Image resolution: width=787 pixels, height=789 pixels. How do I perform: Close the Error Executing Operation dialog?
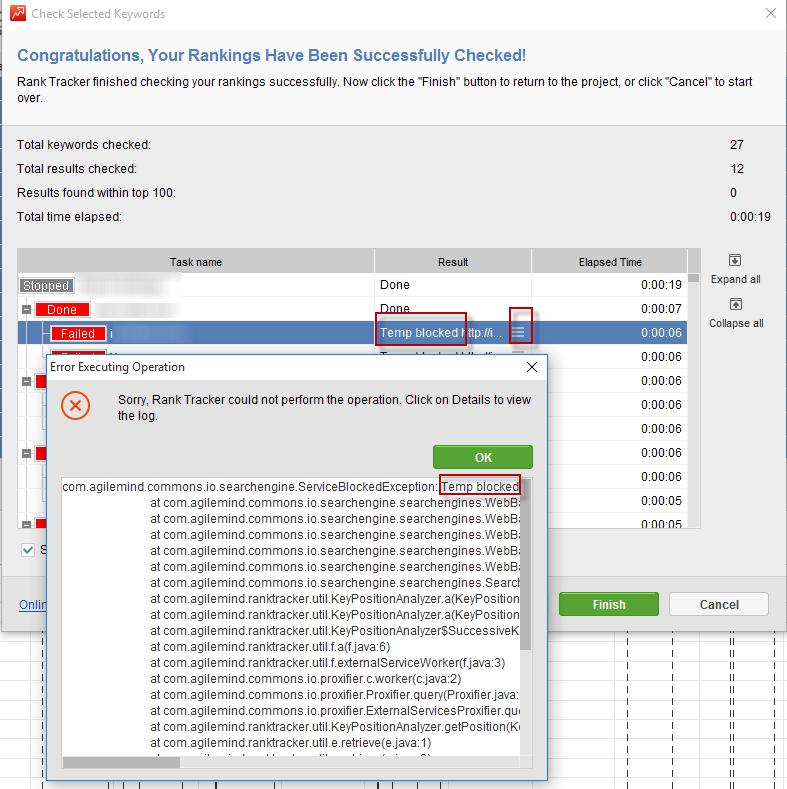532,367
